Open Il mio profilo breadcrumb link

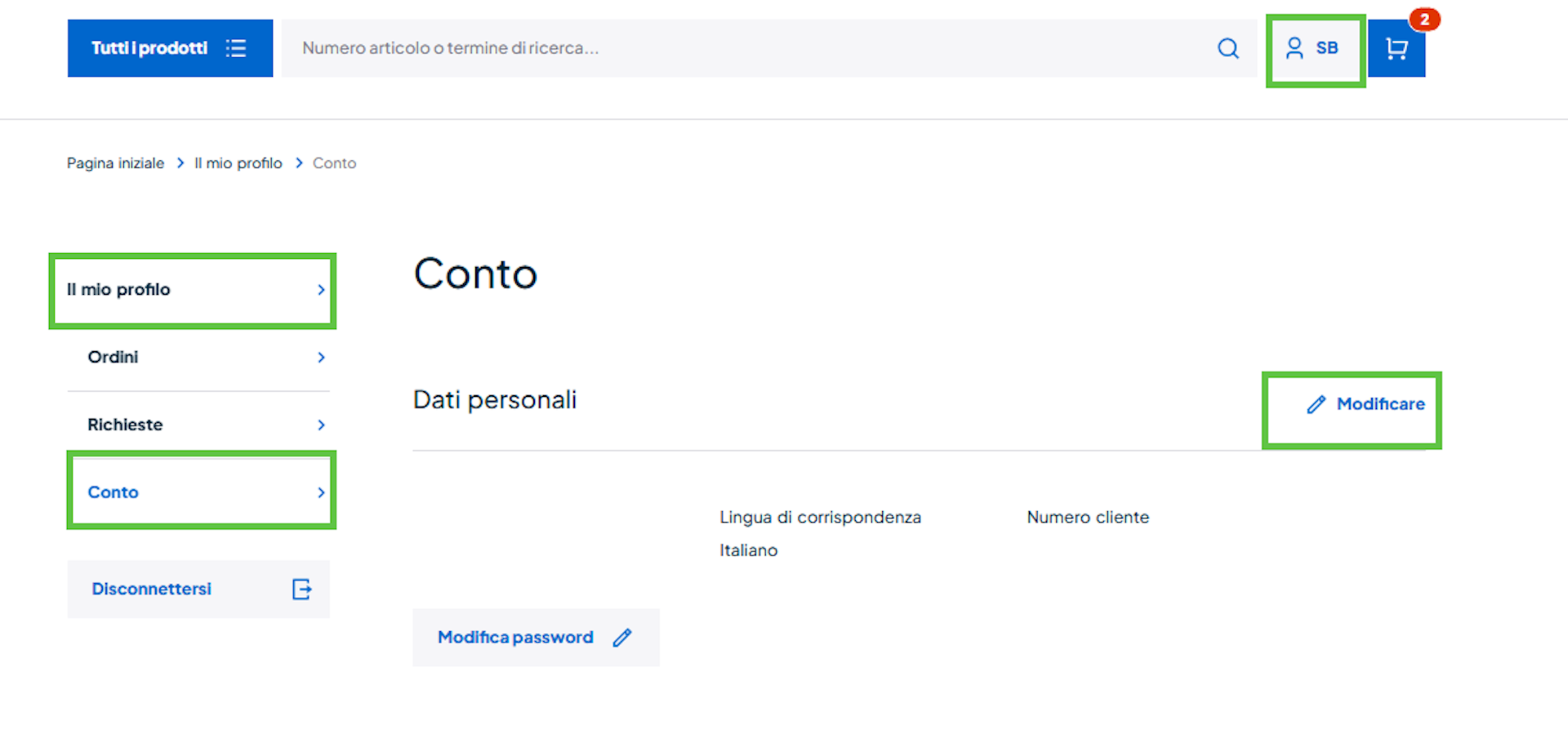coord(238,163)
